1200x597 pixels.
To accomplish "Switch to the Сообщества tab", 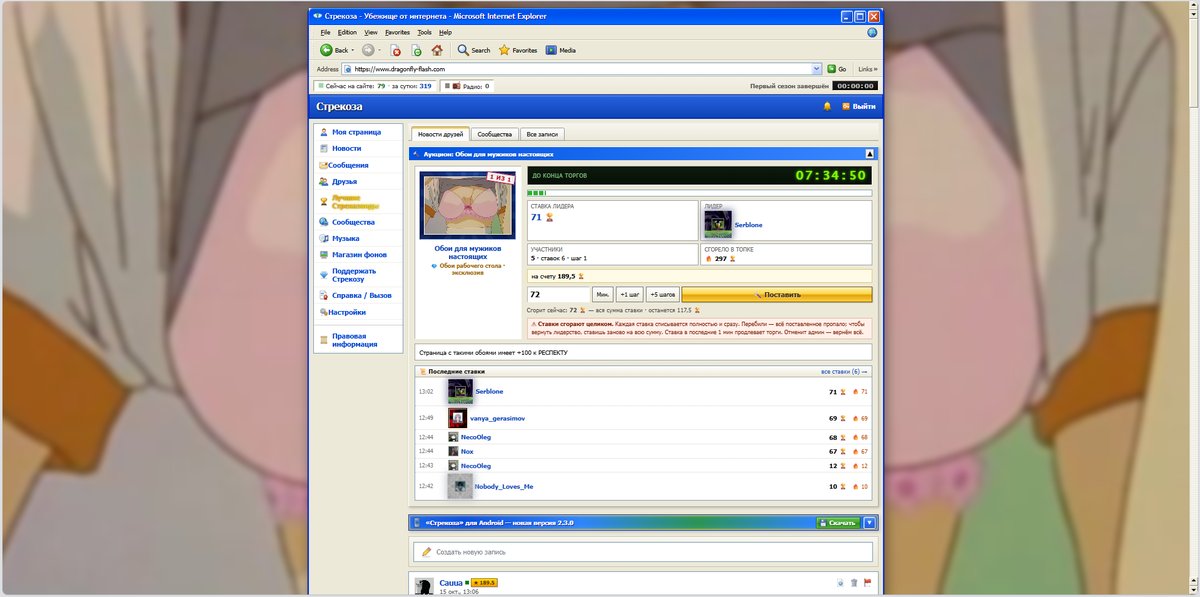I will 494,134.
